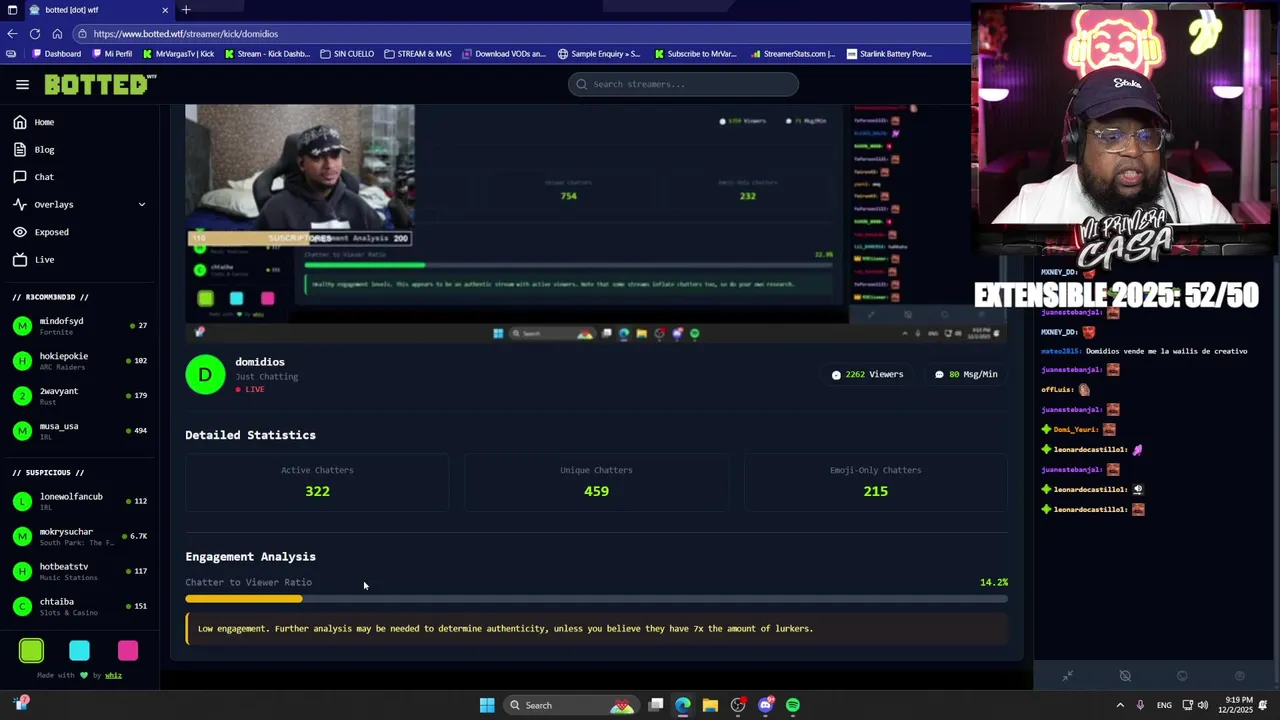Click the Chat bubble icon in sidebar

point(20,177)
